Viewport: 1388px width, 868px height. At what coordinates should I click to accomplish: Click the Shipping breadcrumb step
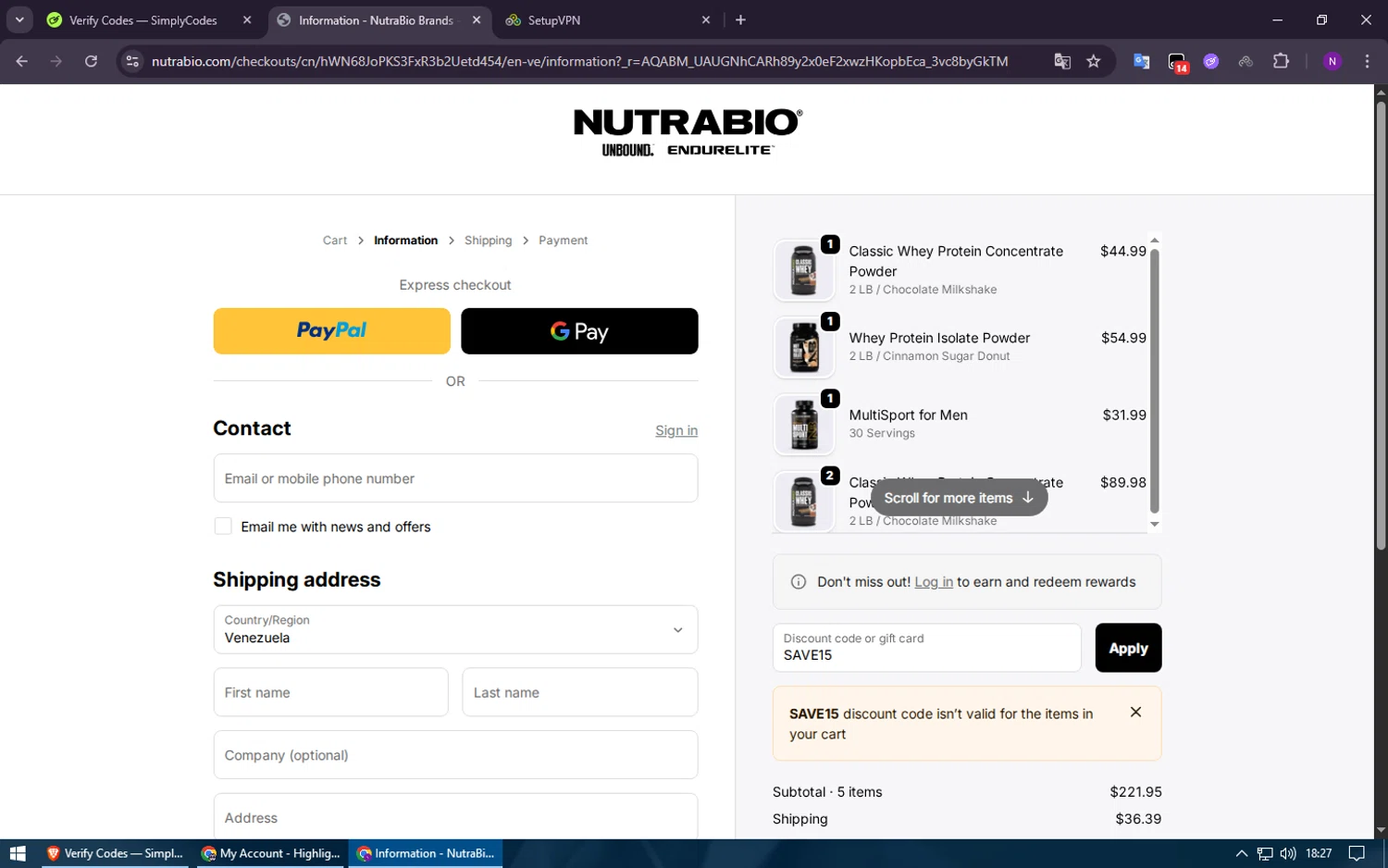[x=488, y=240]
